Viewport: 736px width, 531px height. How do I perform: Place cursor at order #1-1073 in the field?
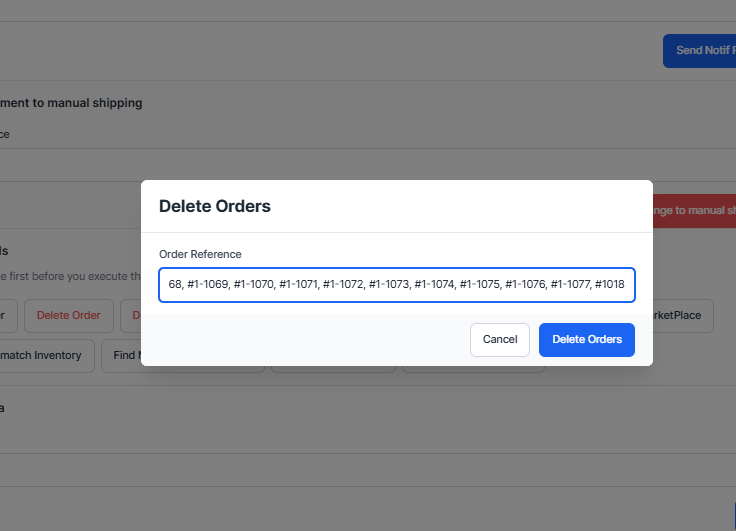tap(389, 285)
